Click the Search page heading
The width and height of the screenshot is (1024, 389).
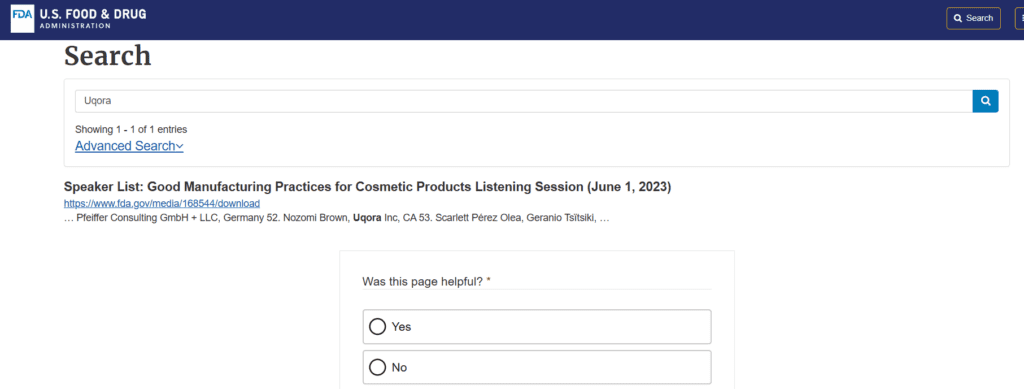pyautogui.click(x=108, y=56)
